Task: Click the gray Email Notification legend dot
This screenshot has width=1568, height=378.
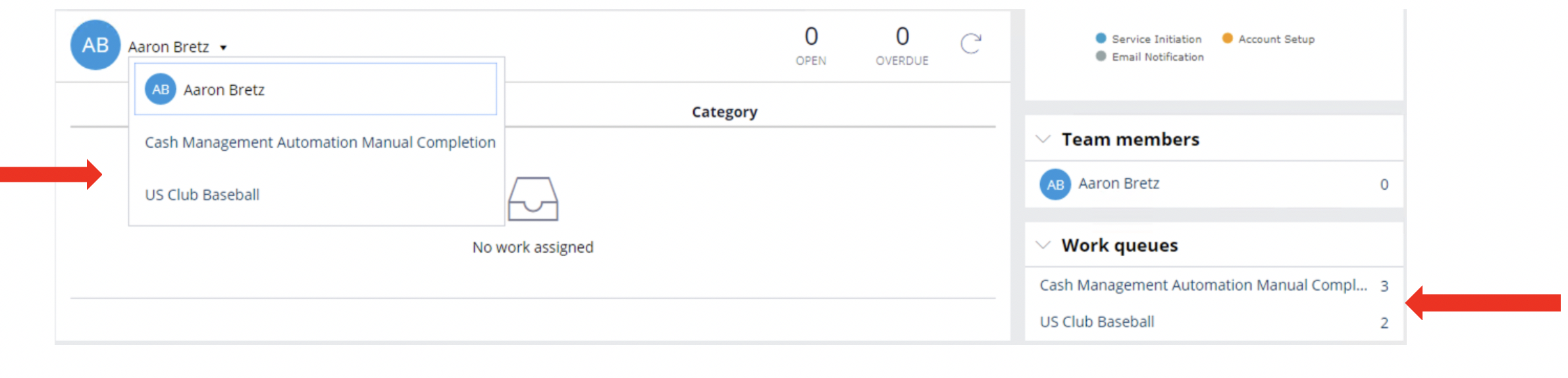Action: tap(1101, 56)
